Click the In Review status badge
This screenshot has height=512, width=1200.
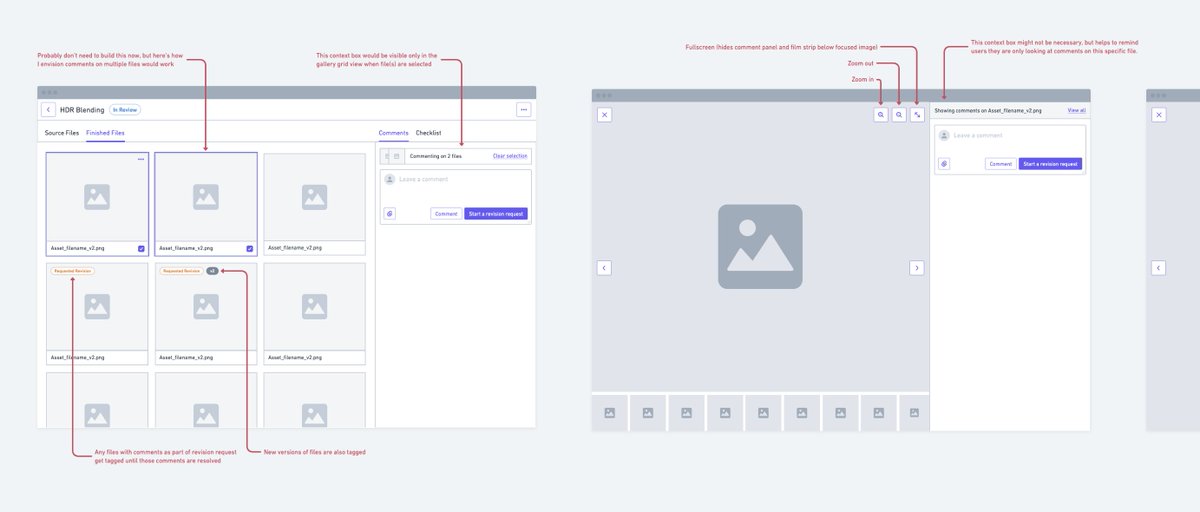coord(125,110)
